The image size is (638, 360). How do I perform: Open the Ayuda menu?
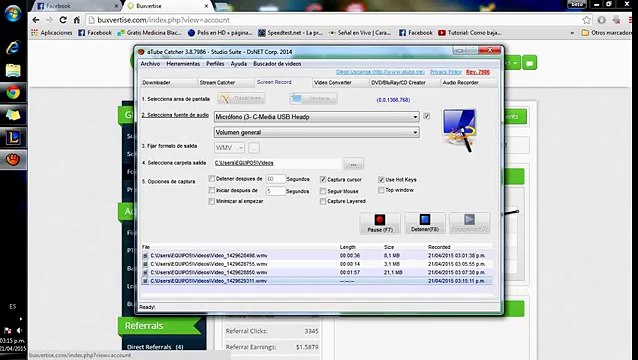point(238,64)
